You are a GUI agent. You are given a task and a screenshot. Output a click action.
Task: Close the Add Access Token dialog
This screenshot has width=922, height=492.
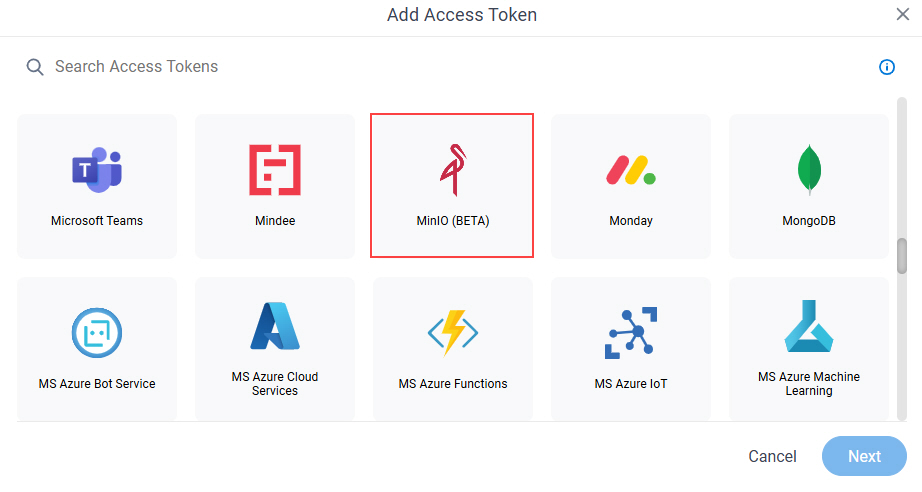coord(903,14)
